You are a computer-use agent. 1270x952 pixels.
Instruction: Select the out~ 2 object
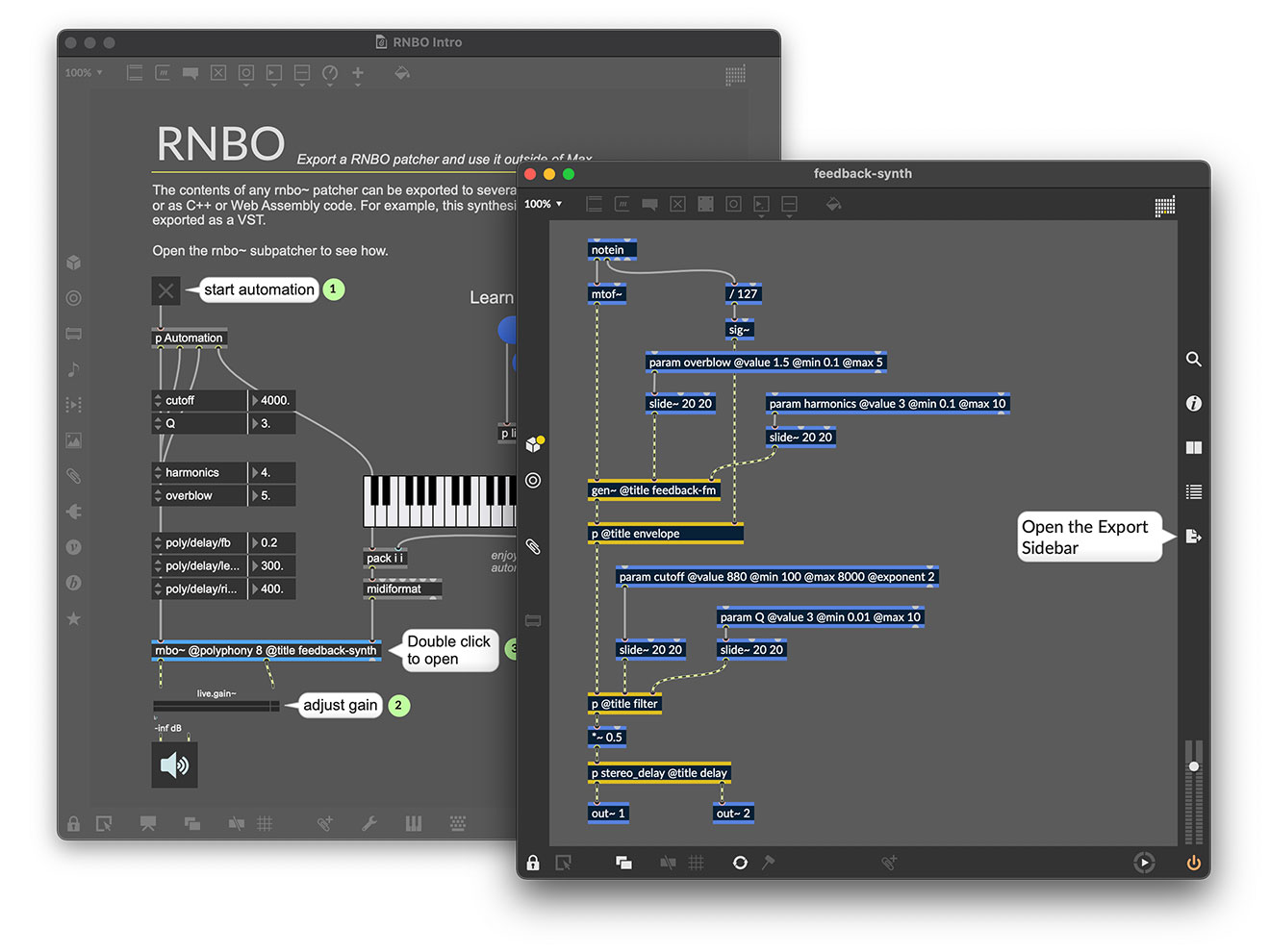tap(732, 813)
